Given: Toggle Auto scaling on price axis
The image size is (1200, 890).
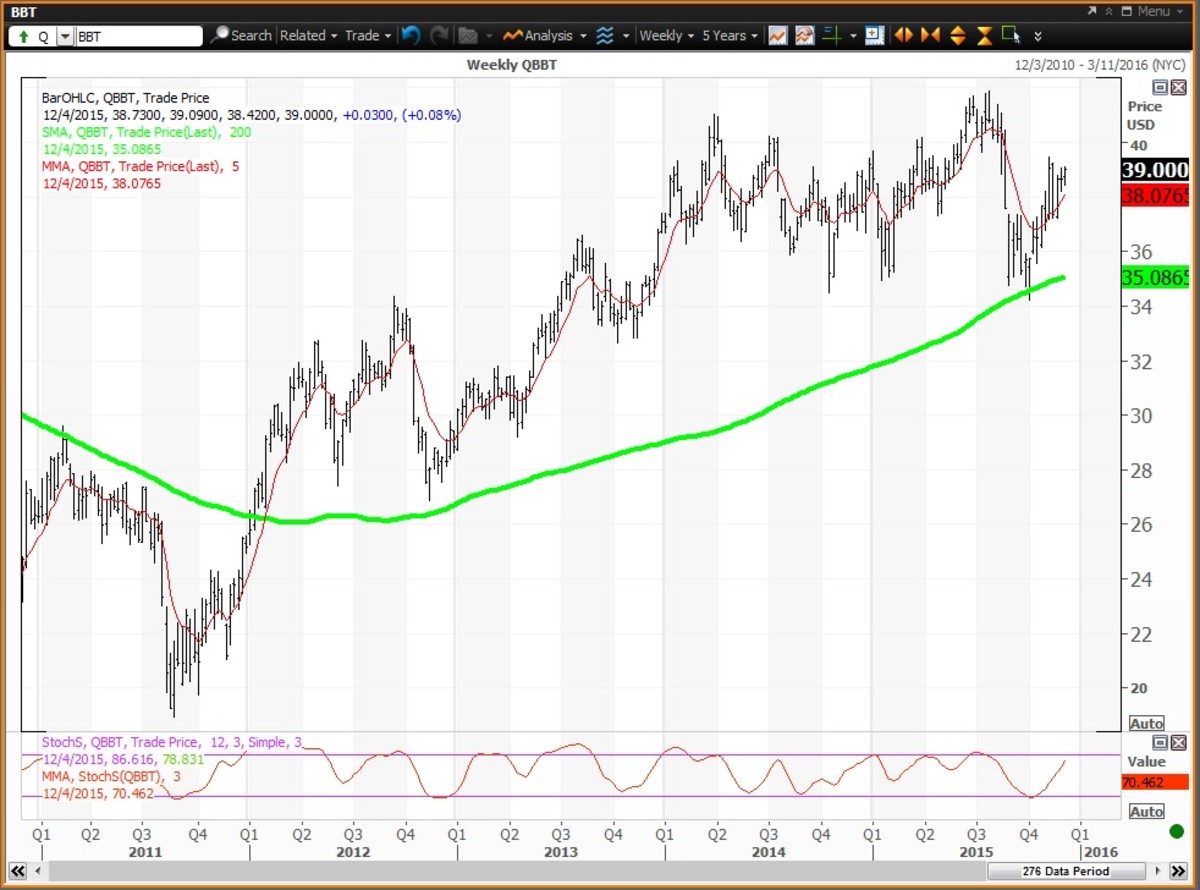Looking at the screenshot, I should (1146, 723).
